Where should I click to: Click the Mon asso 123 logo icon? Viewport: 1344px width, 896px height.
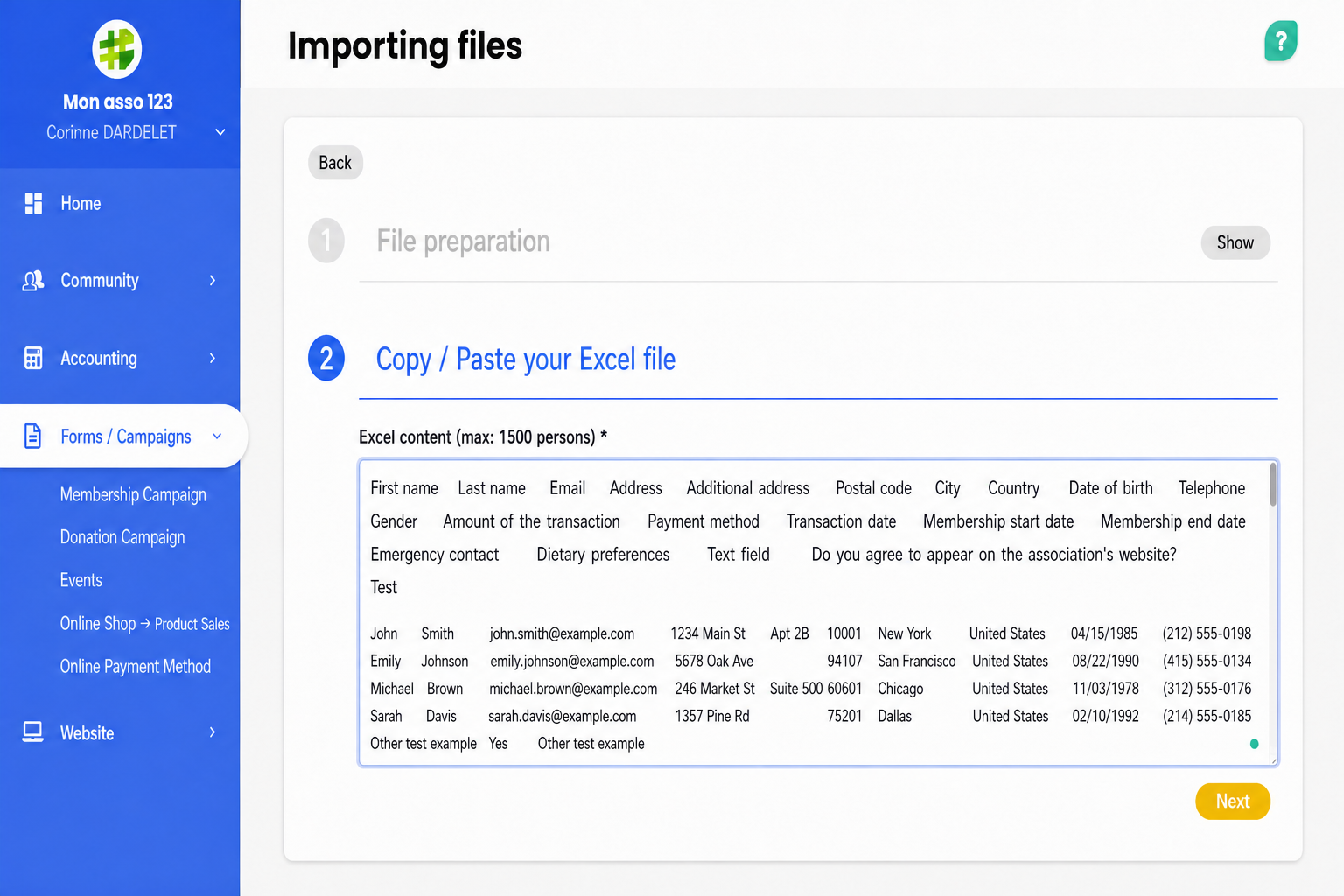point(117,49)
